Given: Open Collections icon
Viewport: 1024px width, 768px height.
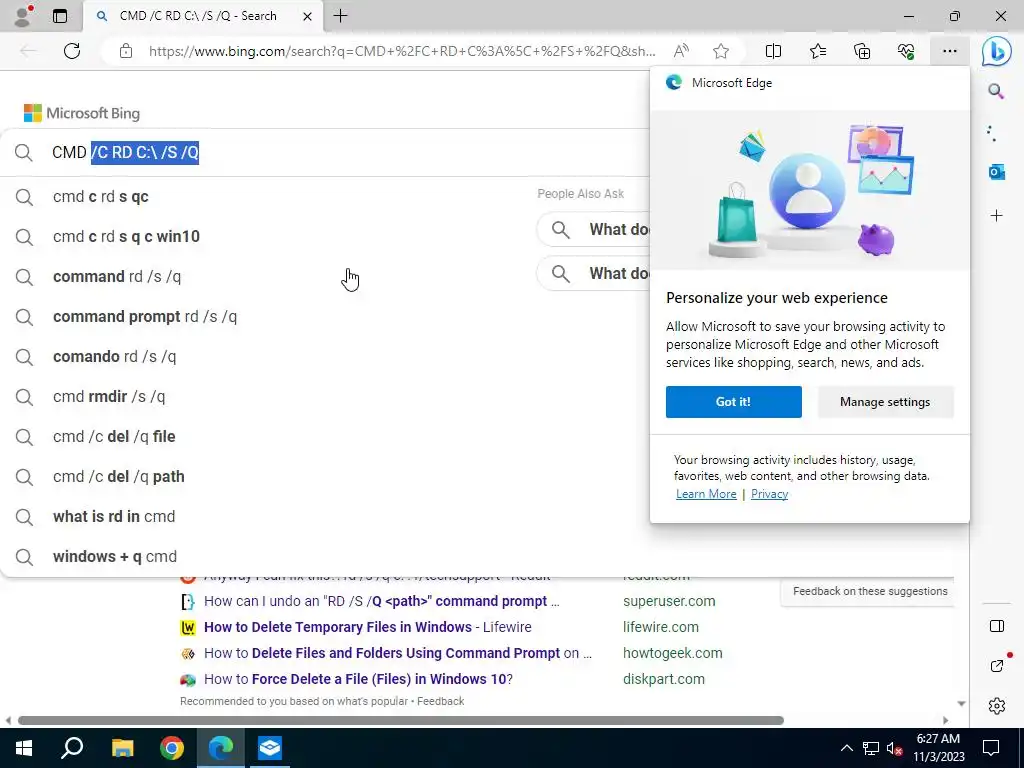Looking at the screenshot, I should [862, 51].
